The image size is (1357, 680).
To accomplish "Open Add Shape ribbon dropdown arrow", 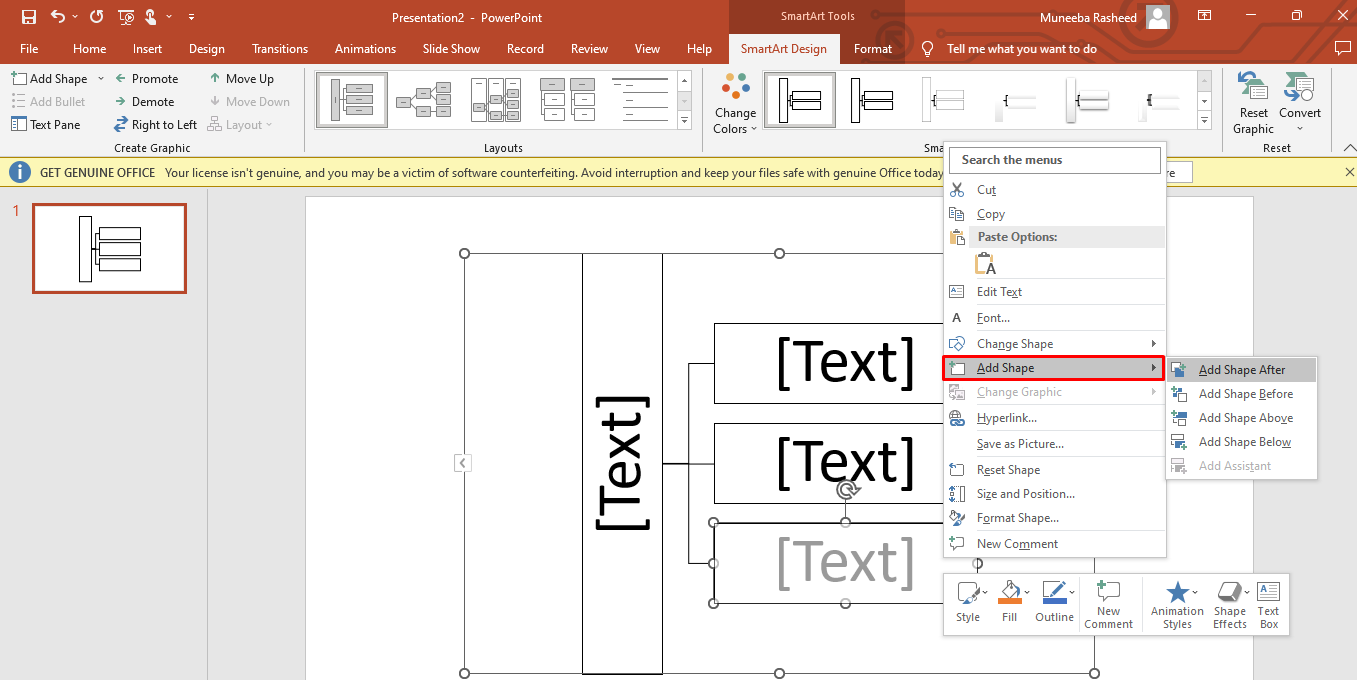I will 100,78.
